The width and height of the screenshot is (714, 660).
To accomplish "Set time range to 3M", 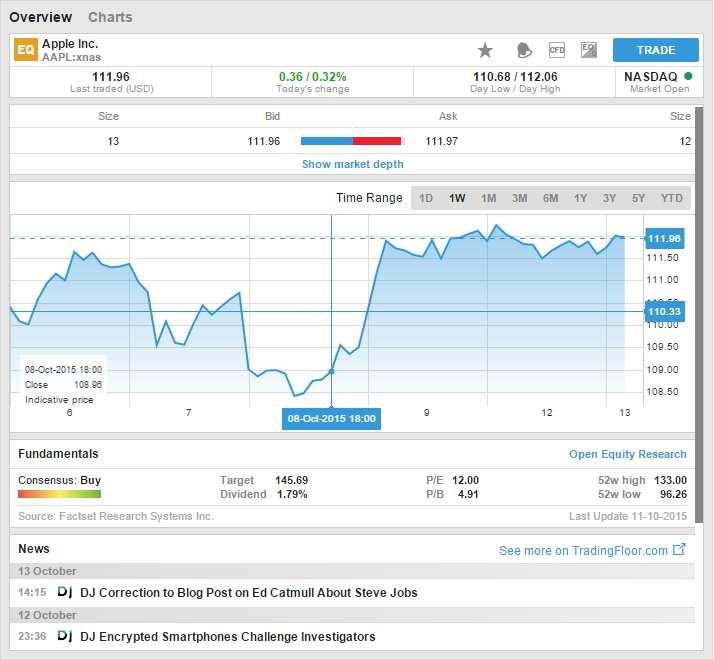I will click(x=520, y=198).
